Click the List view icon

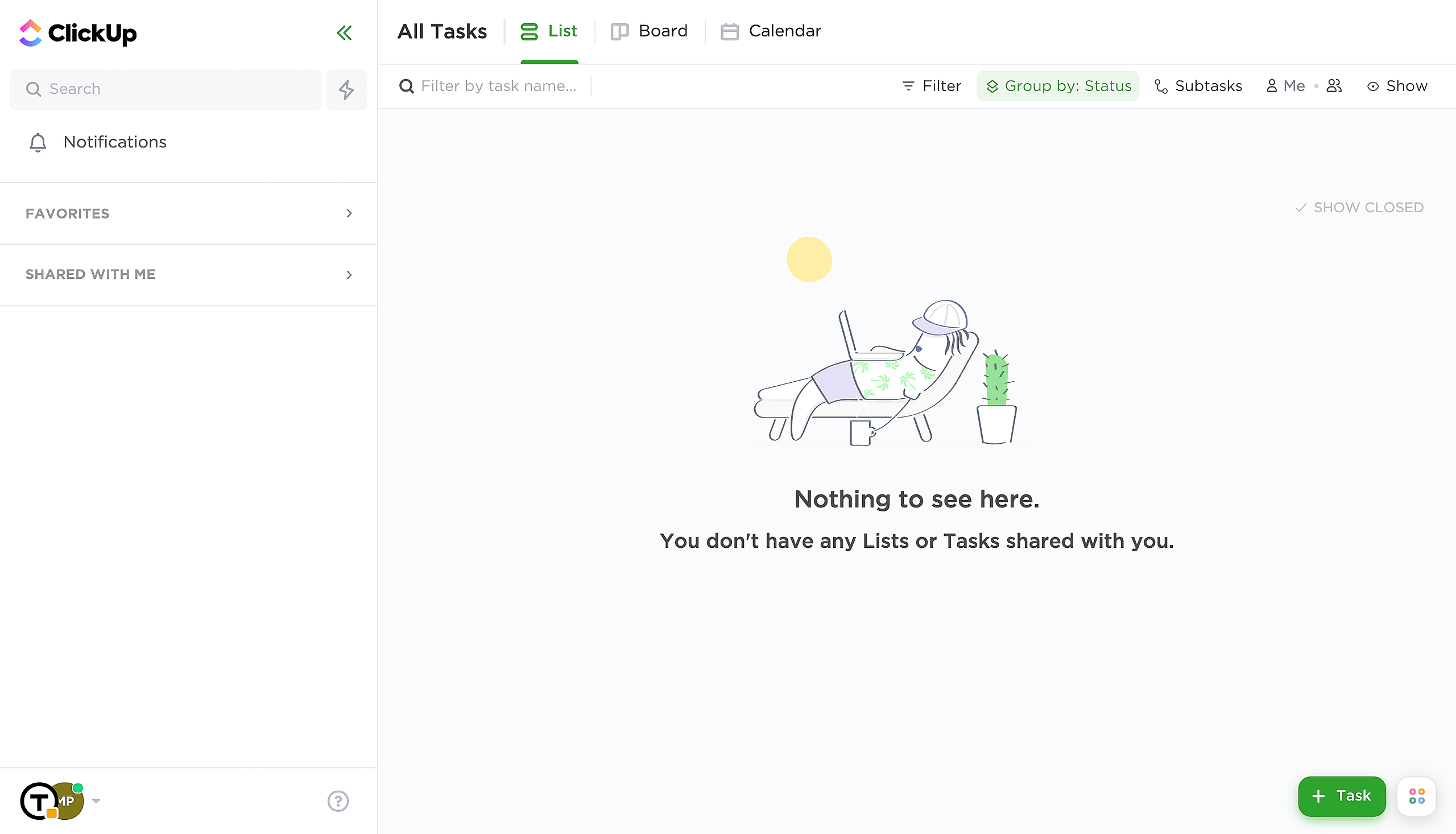(529, 31)
